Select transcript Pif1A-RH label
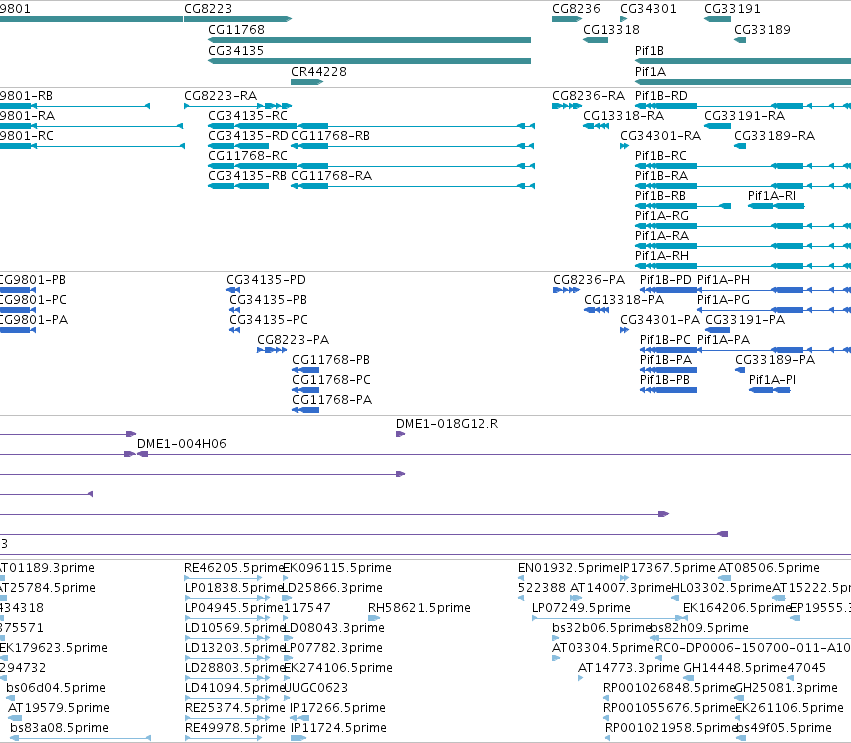 pos(662,257)
